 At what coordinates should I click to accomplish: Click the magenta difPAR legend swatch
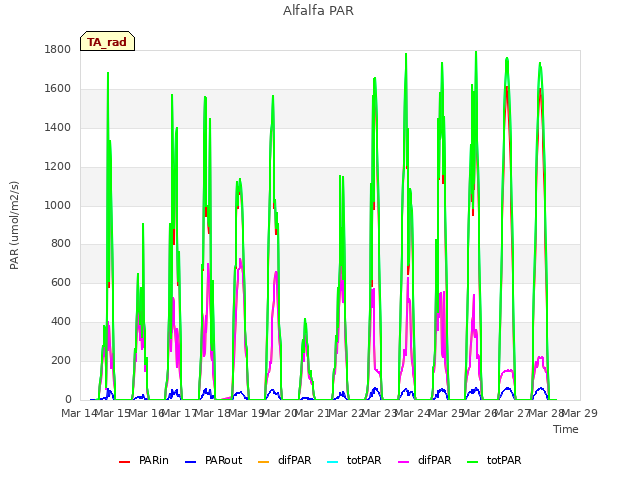[x=404, y=462]
